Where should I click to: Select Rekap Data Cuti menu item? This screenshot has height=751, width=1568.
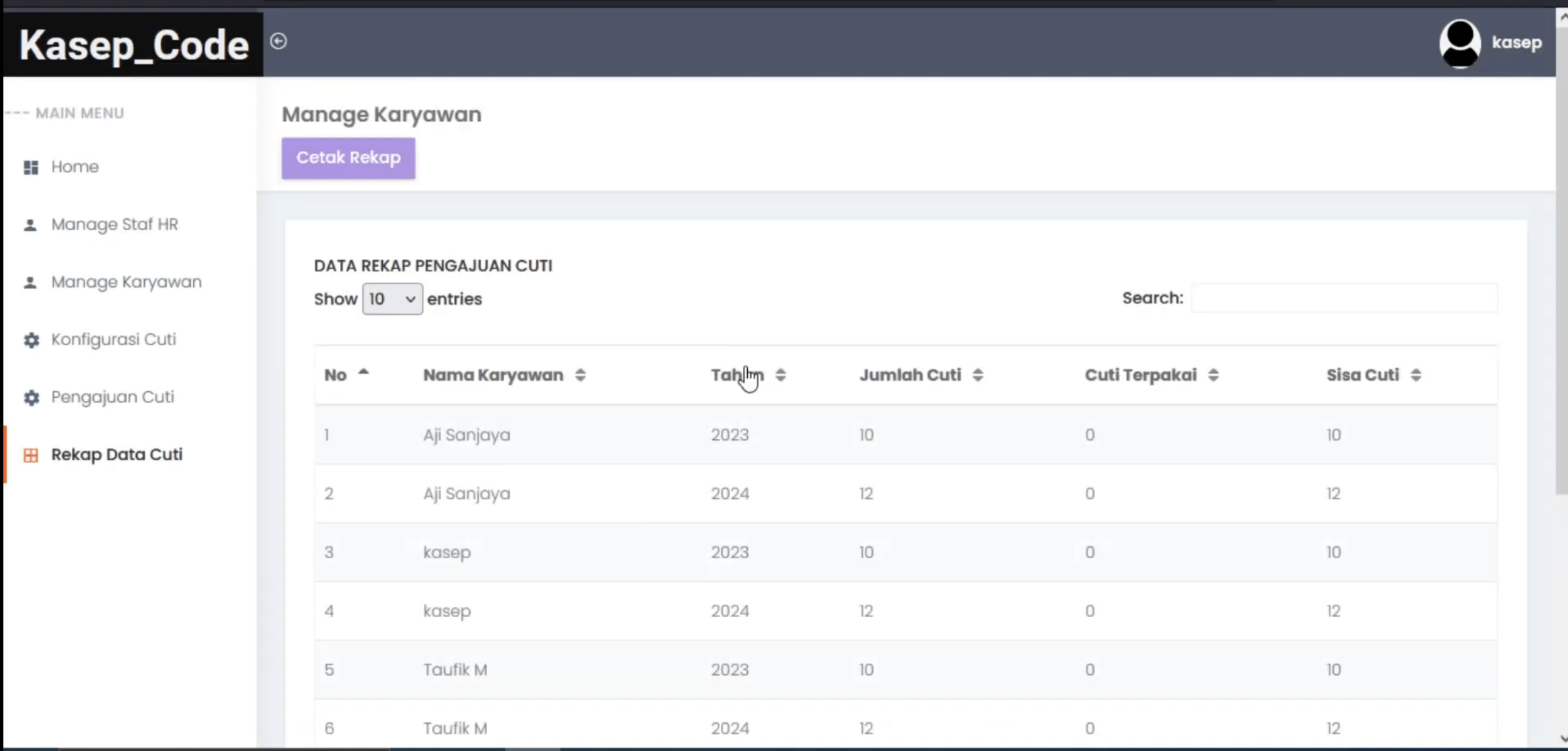[x=117, y=455]
